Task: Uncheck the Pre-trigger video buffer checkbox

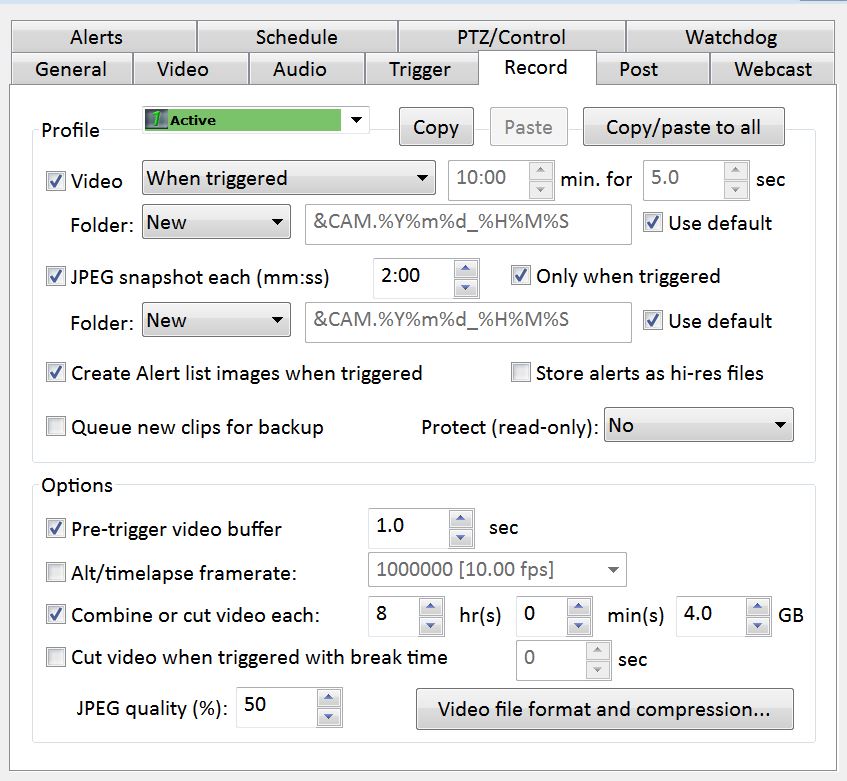Action: [56, 528]
